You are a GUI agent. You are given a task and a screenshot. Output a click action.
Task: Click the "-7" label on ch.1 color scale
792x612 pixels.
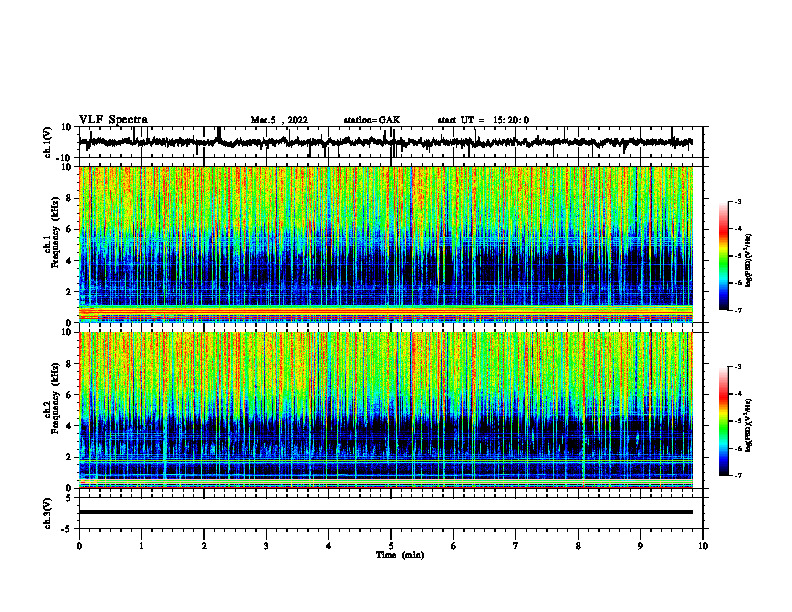(x=737, y=310)
